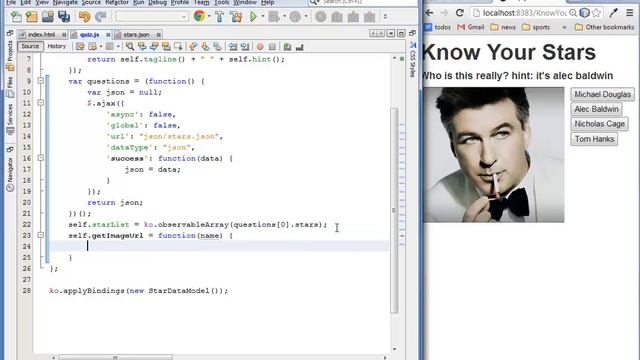This screenshot has height=360, width=640.
Task: Expand the toolbar overflow chevron in NetBeans
Action: (385, 17)
